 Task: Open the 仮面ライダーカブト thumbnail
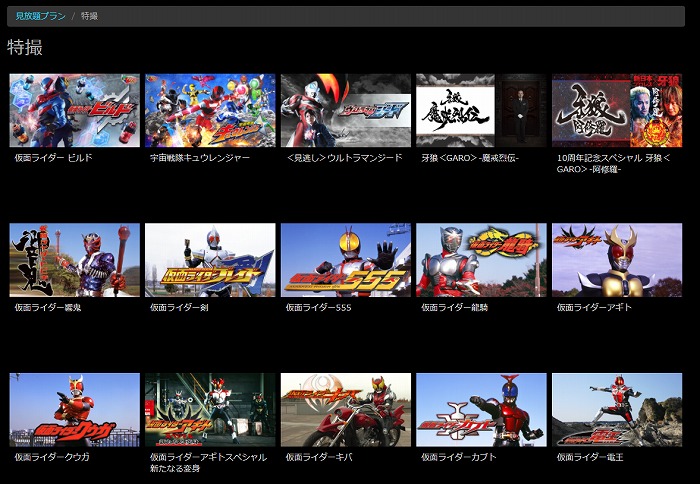pos(481,410)
